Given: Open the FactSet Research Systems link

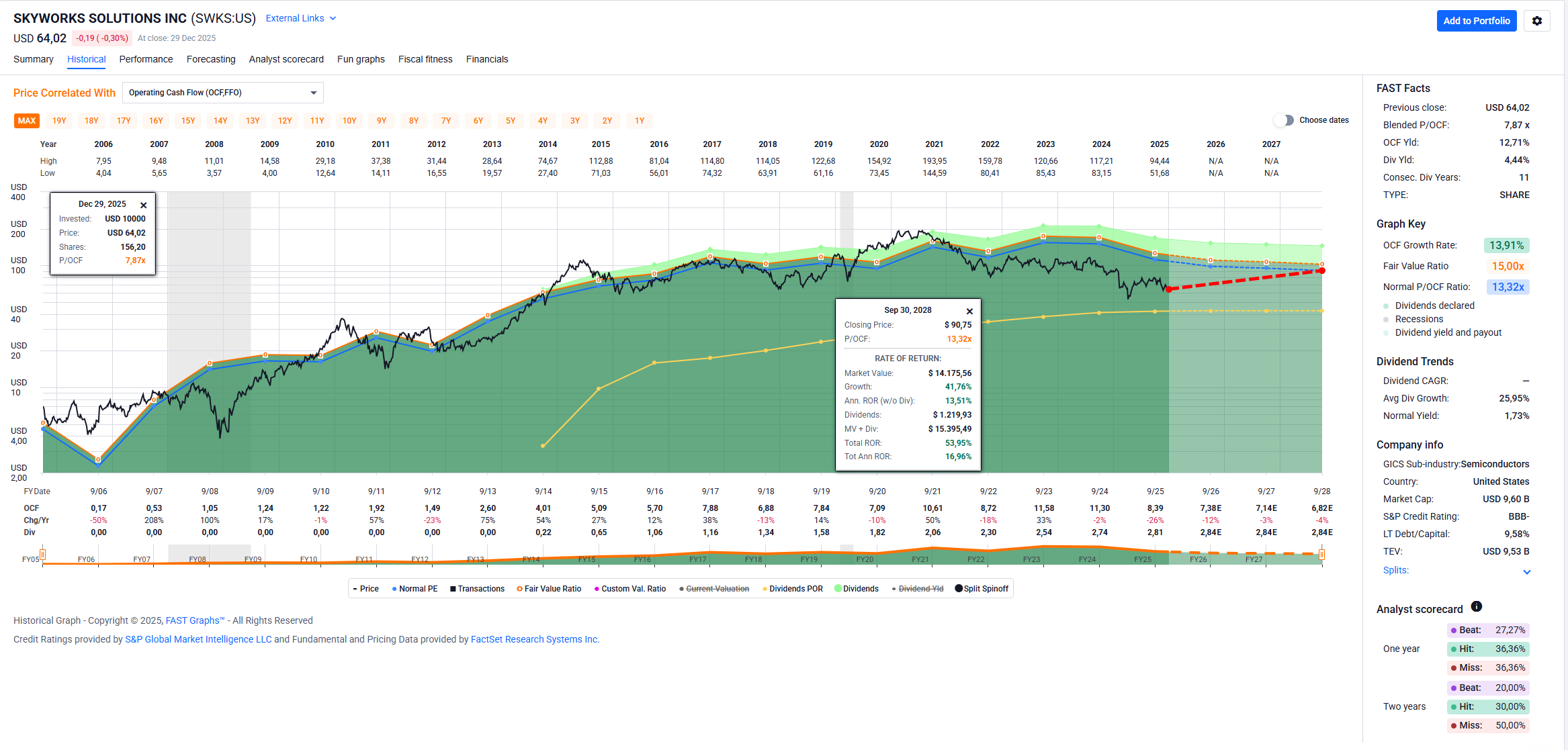Looking at the screenshot, I should tap(534, 639).
